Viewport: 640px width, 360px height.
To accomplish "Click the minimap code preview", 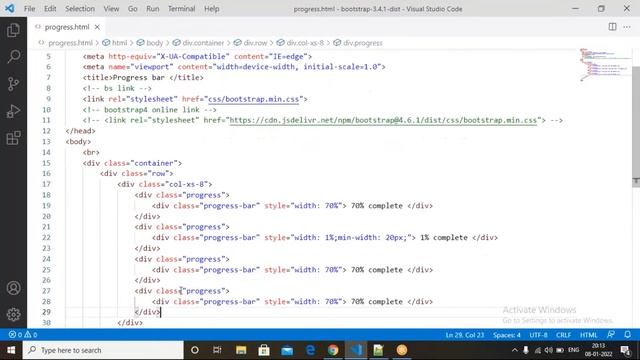I will click(605, 64).
